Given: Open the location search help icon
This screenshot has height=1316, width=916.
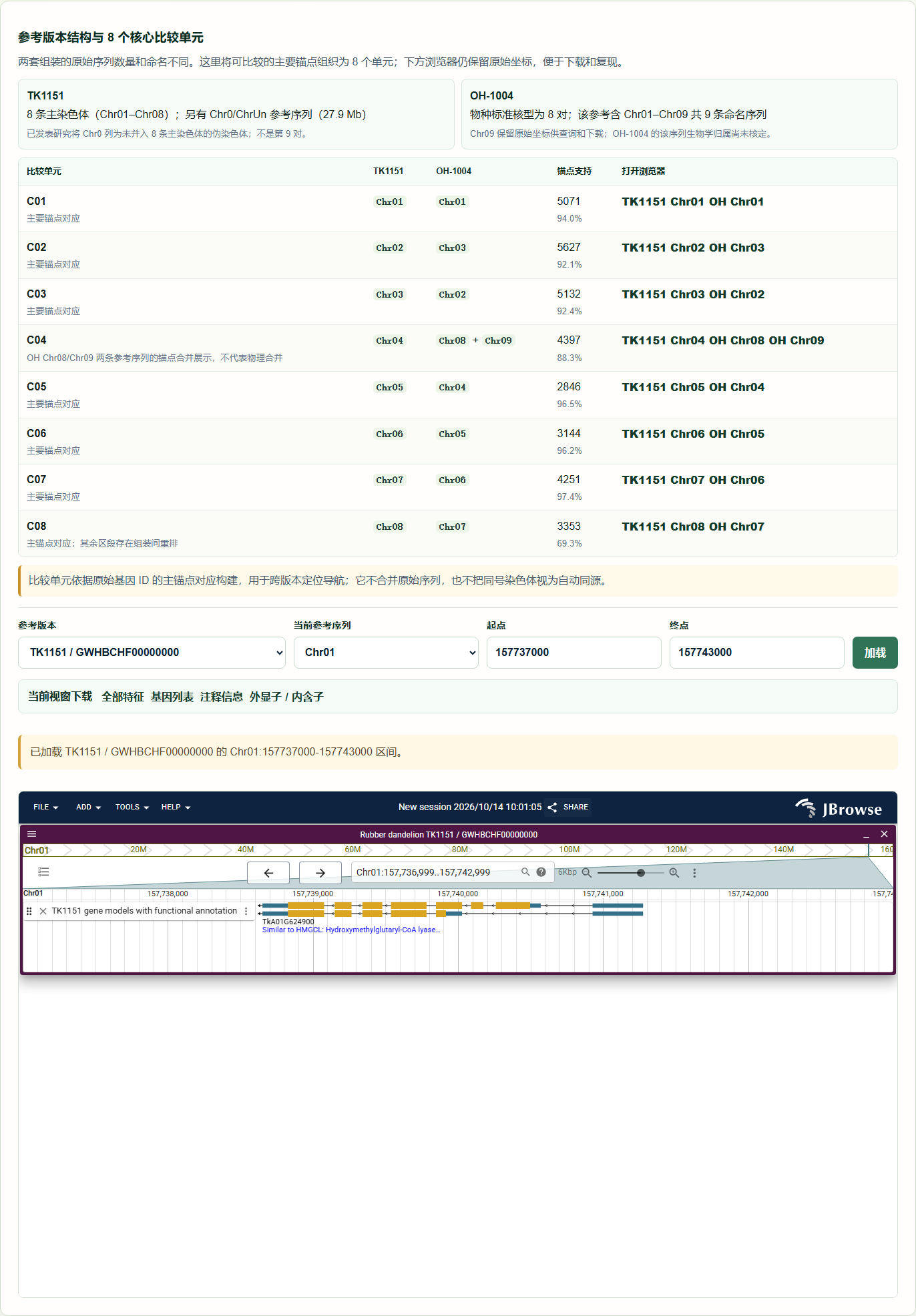Looking at the screenshot, I should pos(541,872).
